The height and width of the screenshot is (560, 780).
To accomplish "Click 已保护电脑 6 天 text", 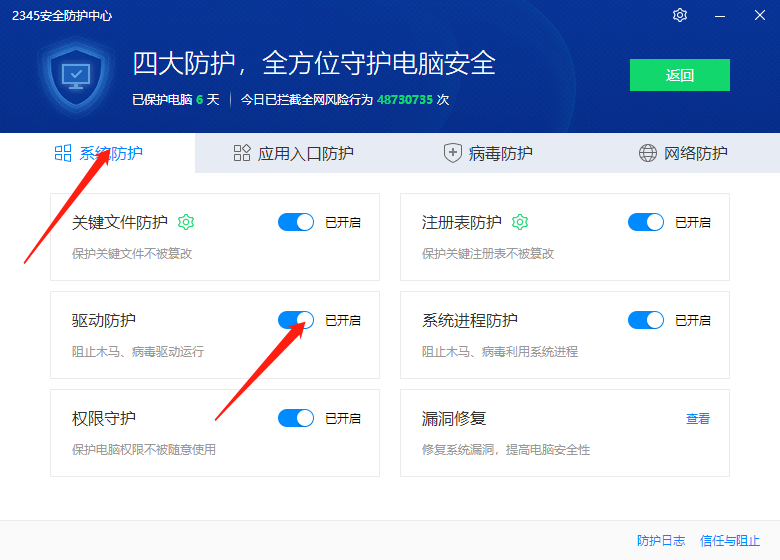I will tap(176, 99).
